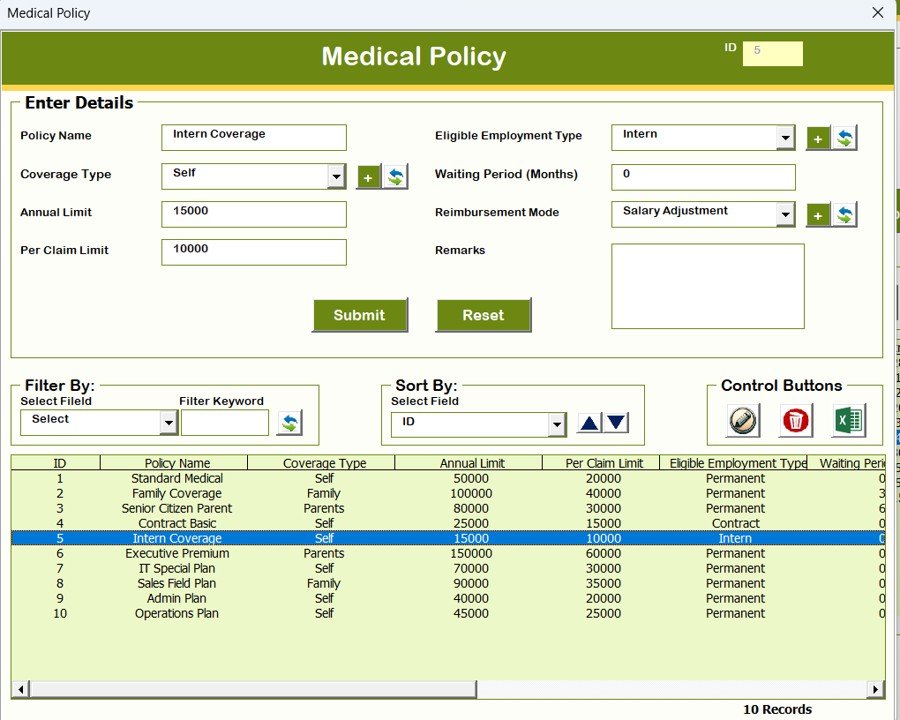This screenshot has width=900, height=720.
Task: Click the refresh icon beside Filter Keyword
Action: pyautogui.click(x=290, y=423)
